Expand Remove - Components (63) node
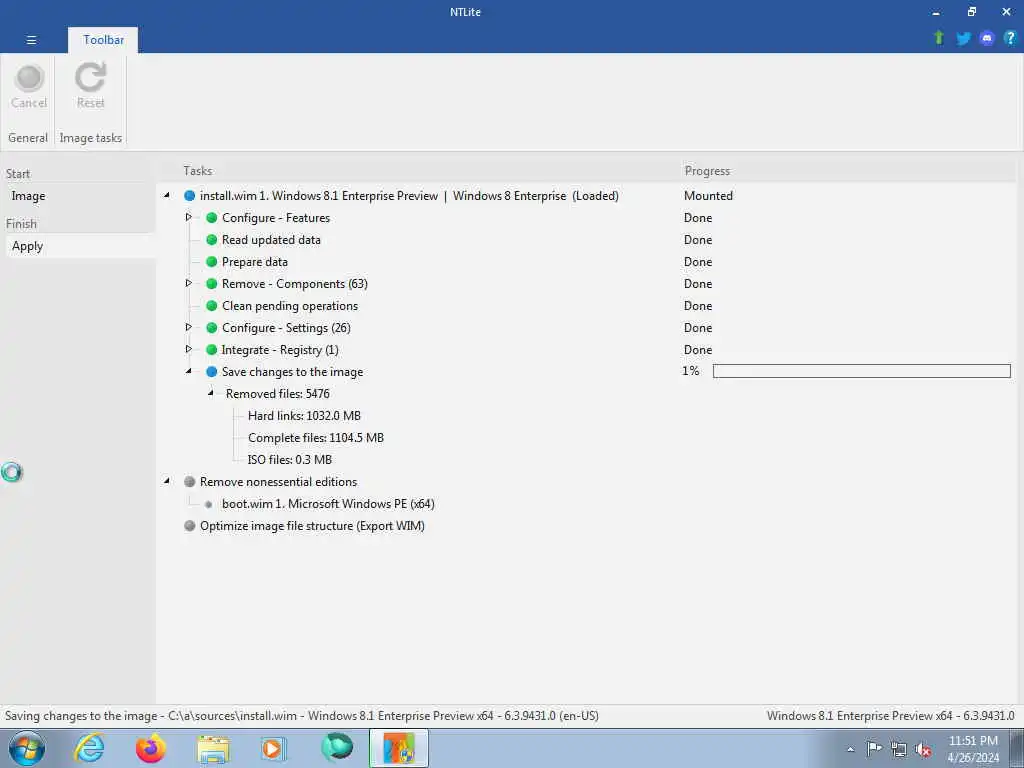Viewport: 1024px width, 768px height. (x=189, y=283)
